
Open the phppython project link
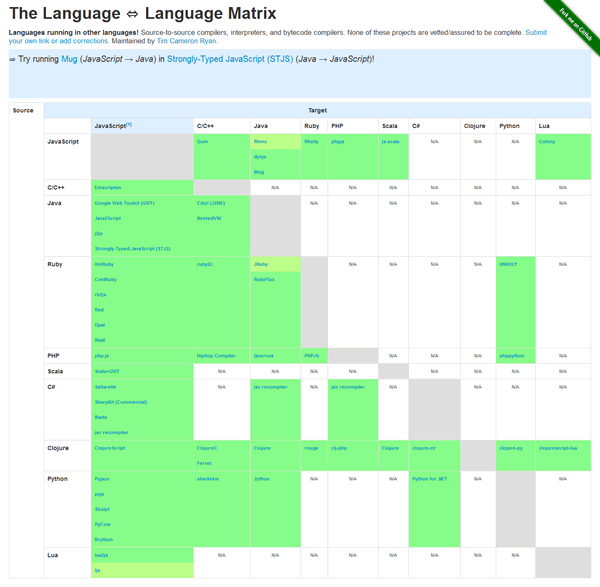512,356
